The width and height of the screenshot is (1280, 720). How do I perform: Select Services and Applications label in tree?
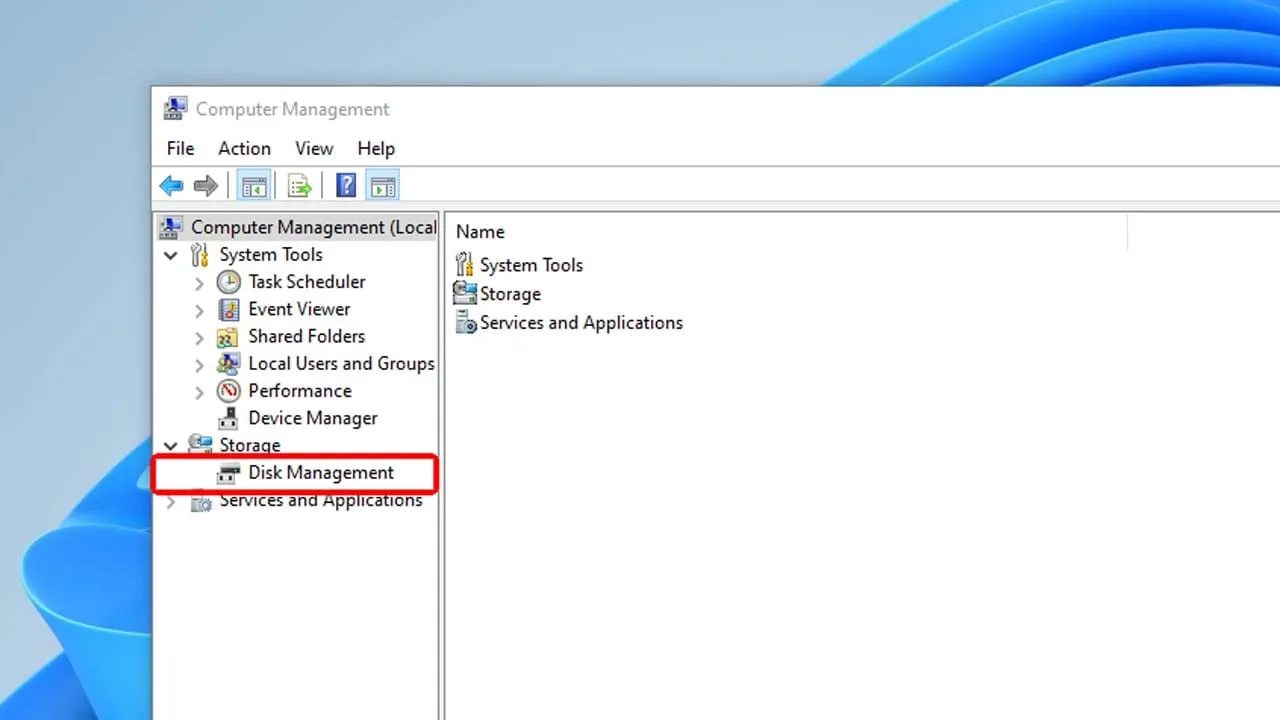pyautogui.click(x=321, y=501)
